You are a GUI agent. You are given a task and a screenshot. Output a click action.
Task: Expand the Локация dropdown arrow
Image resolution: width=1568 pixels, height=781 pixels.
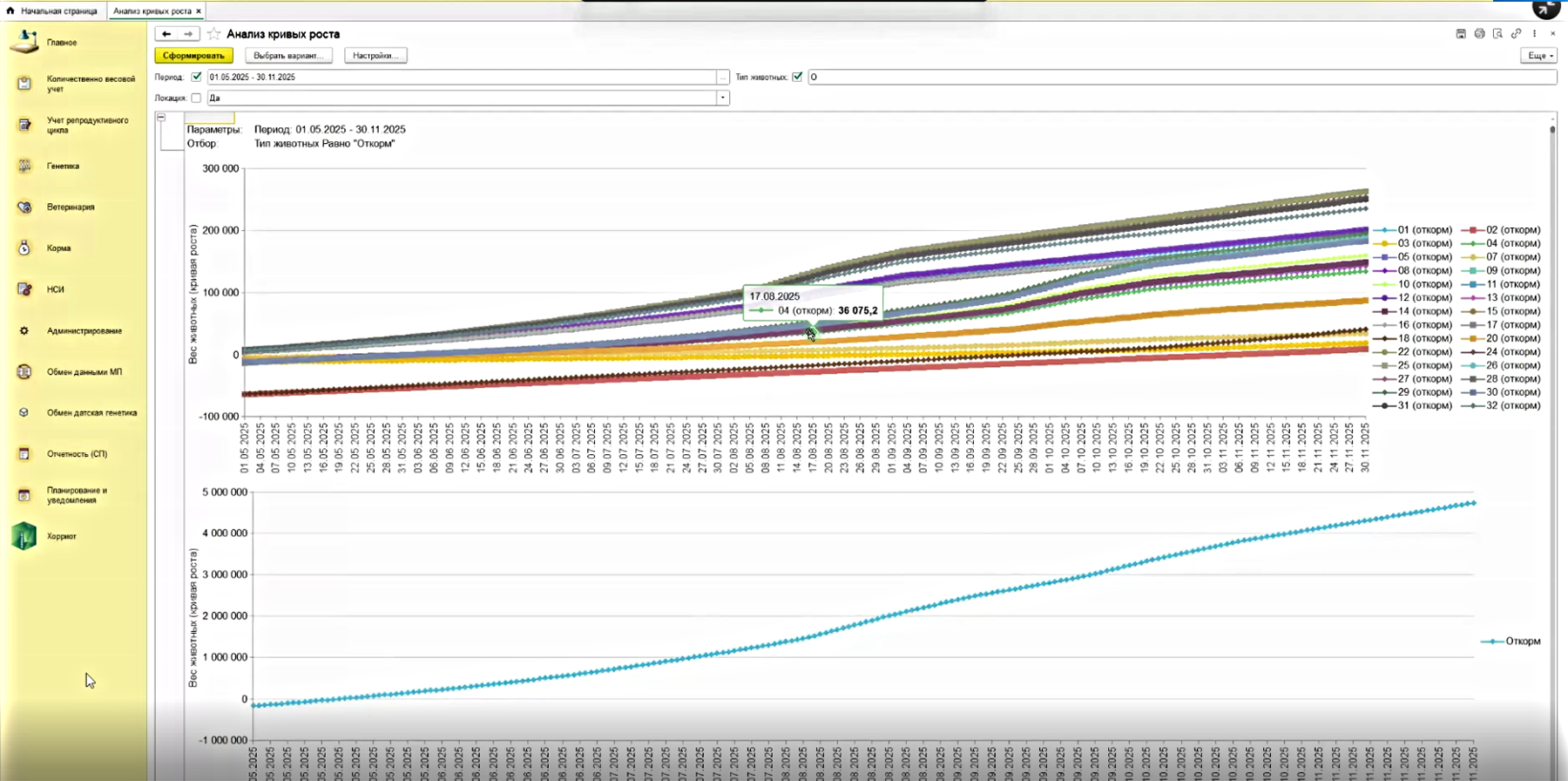tap(722, 98)
